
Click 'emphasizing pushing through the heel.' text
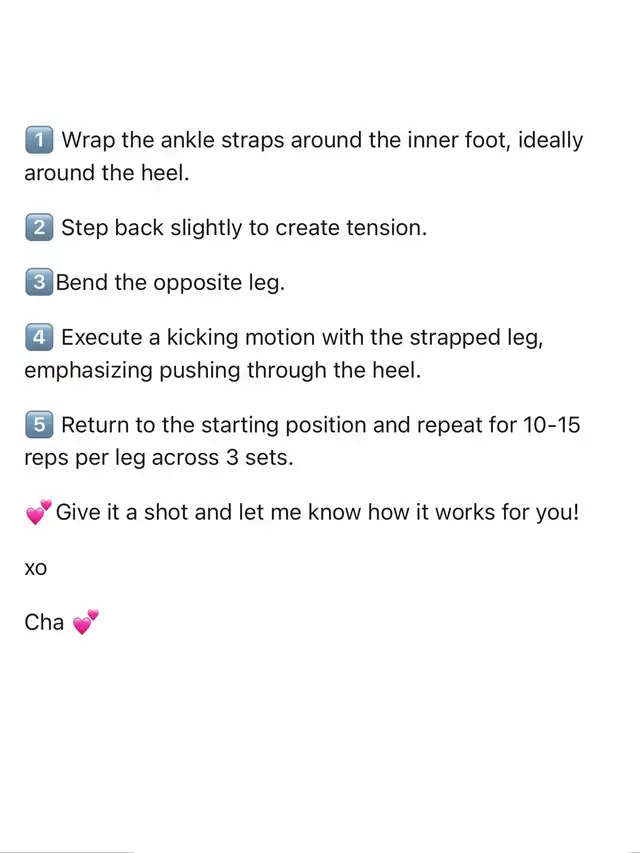pos(223,370)
